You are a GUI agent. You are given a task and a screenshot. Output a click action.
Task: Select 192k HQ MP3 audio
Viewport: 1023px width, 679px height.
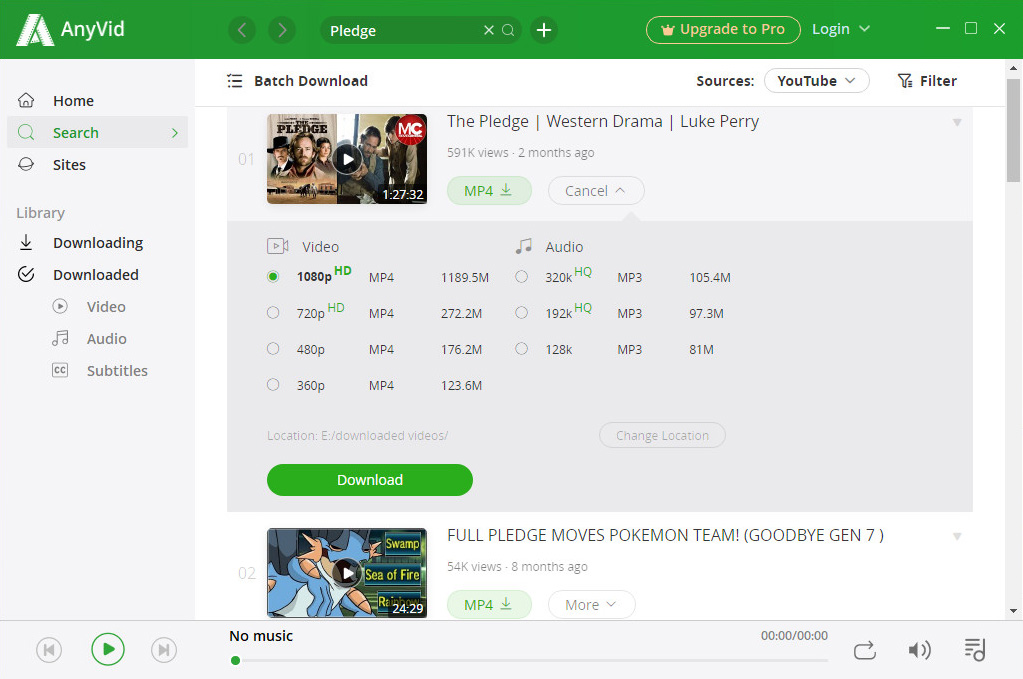click(x=521, y=313)
